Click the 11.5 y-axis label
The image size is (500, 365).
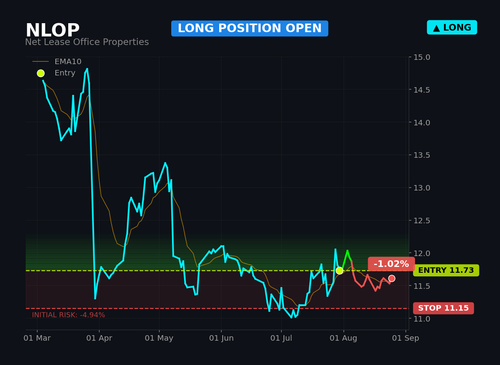422,286
